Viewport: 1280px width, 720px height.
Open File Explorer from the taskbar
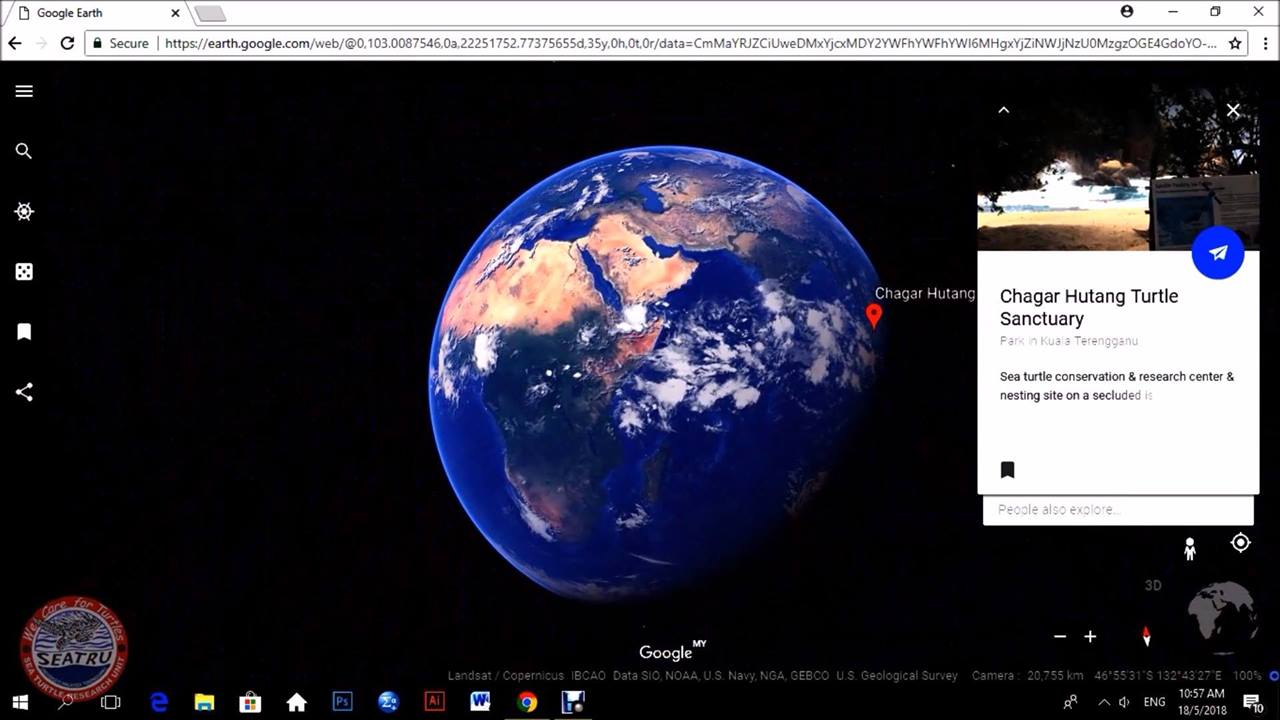tap(204, 702)
